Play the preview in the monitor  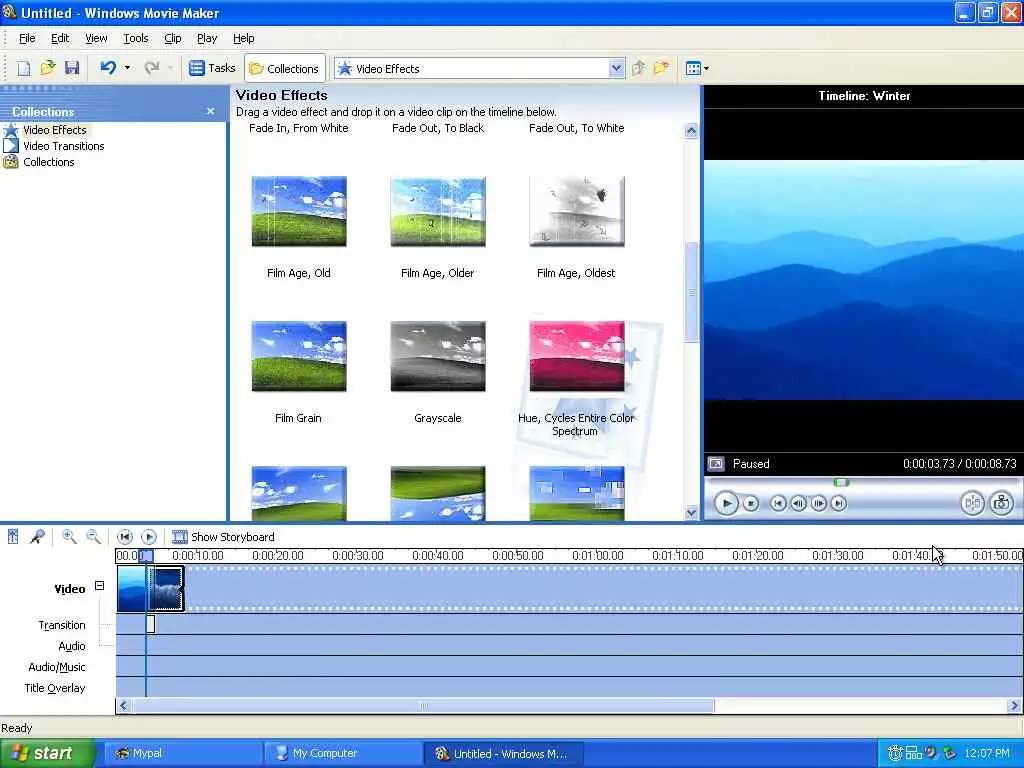pyautogui.click(x=726, y=504)
